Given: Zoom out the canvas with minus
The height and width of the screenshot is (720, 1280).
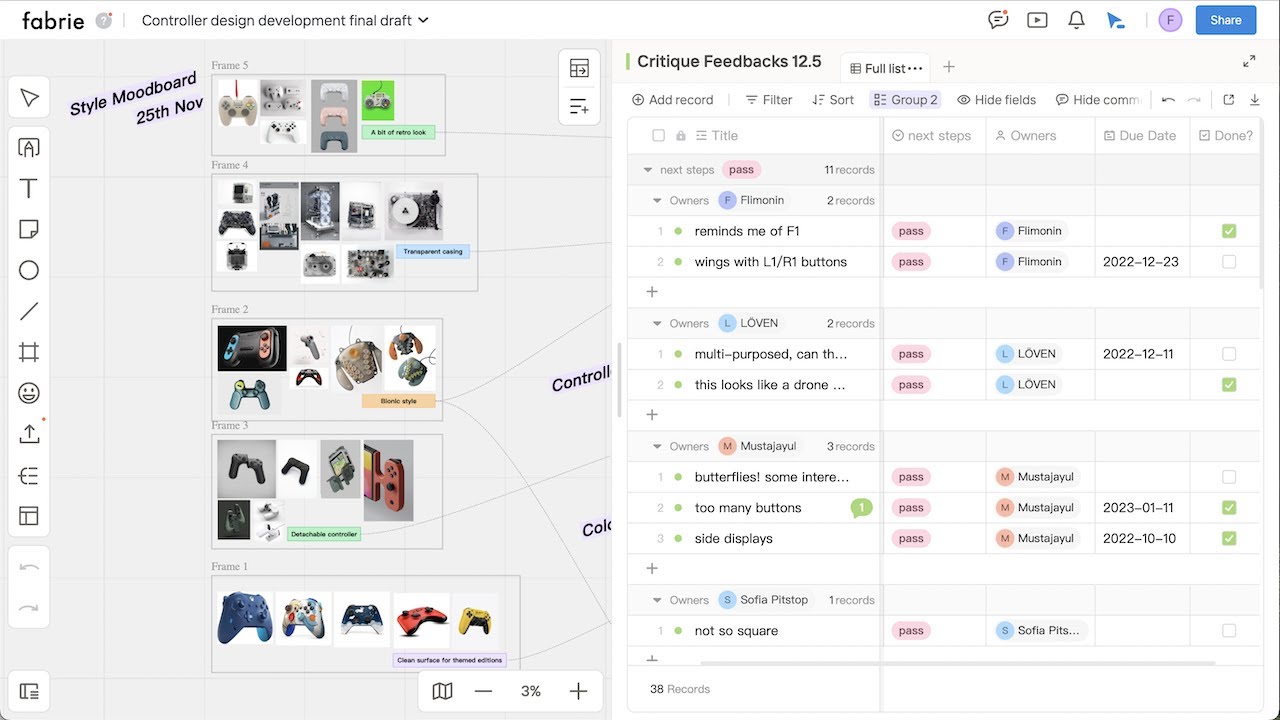Looking at the screenshot, I should coord(484,691).
